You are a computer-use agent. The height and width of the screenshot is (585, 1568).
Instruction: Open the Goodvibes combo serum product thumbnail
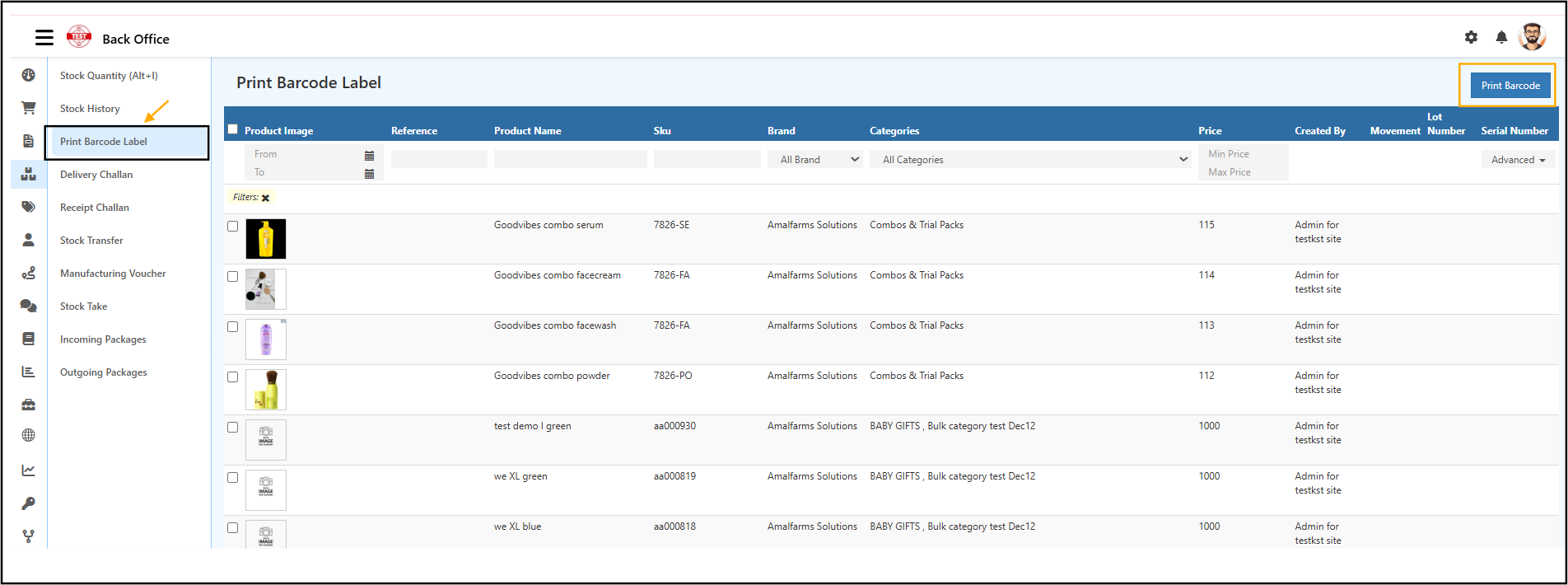(266, 239)
